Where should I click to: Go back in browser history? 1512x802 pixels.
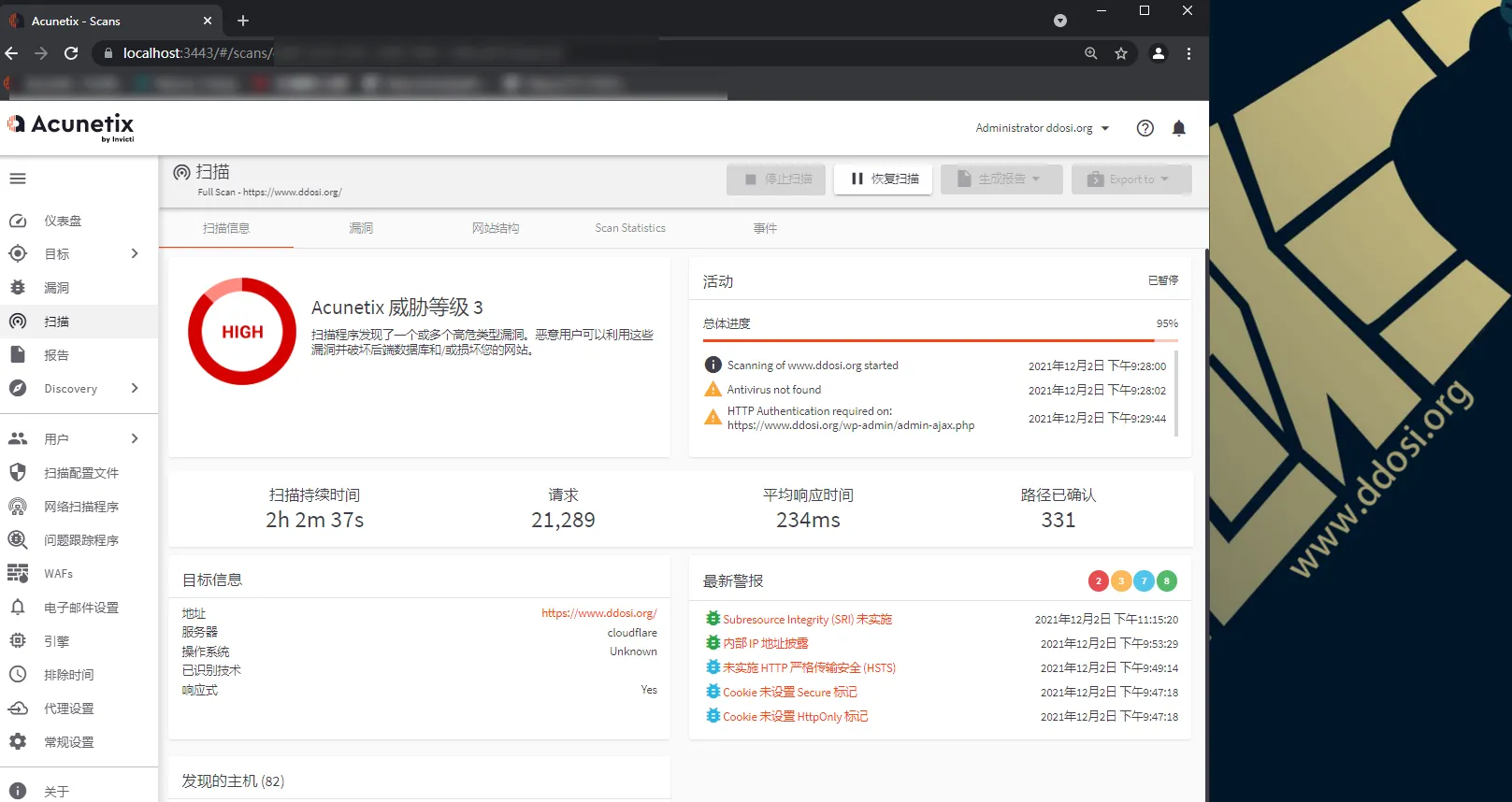(11, 53)
